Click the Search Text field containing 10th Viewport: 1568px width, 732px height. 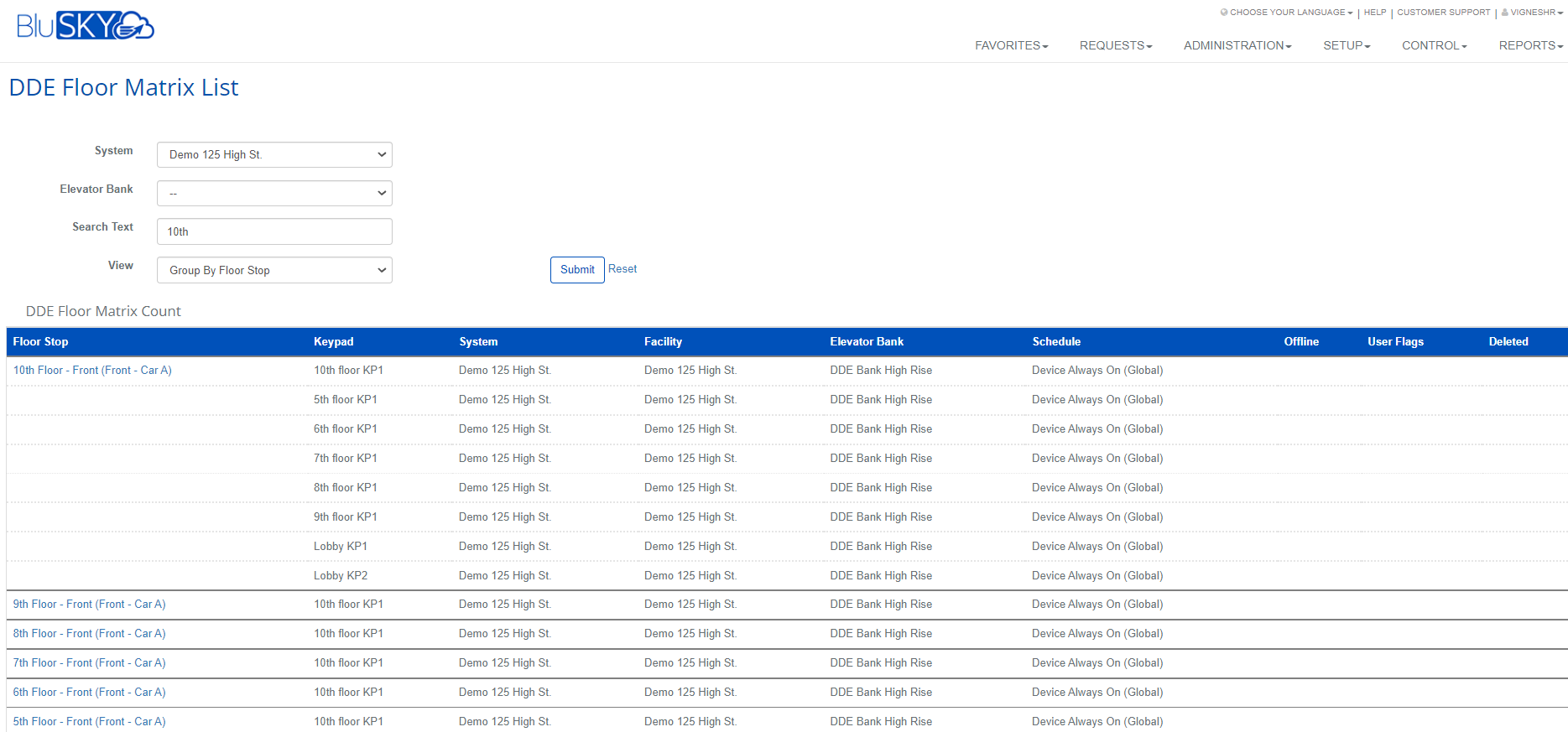click(x=274, y=232)
